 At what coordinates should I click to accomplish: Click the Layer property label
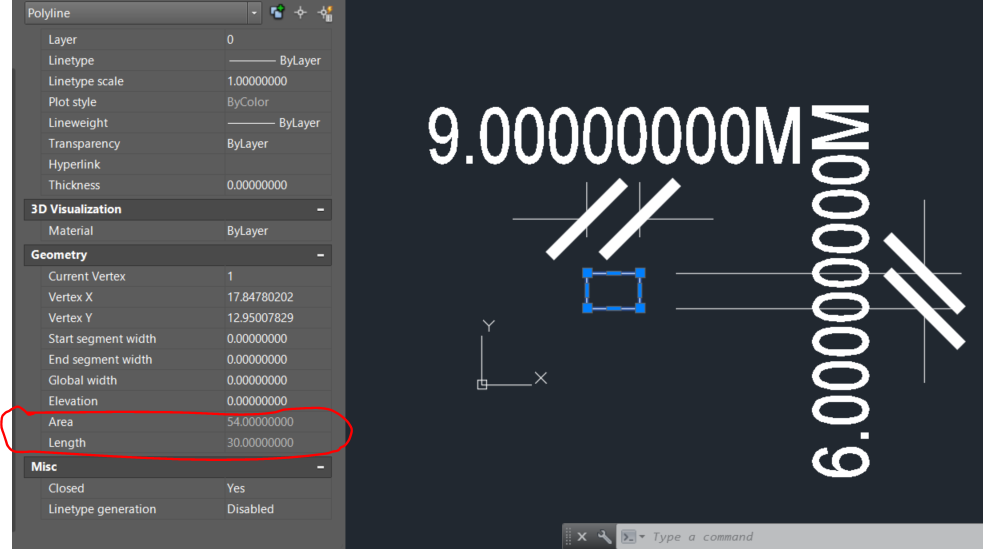(62, 39)
